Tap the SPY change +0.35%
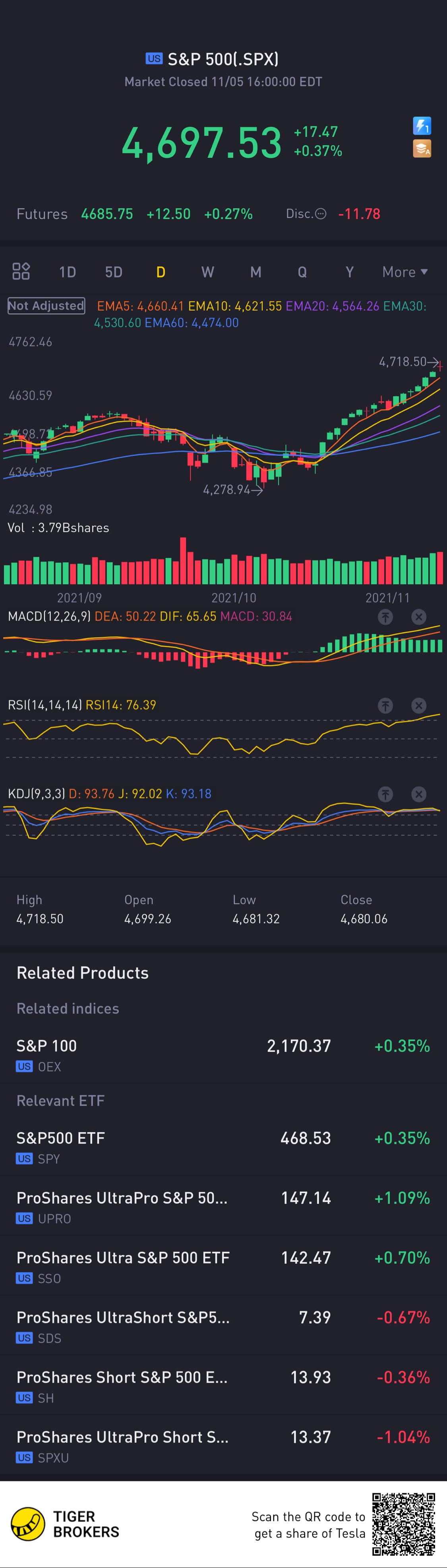This screenshot has height=1568, width=447. tap(402, 1138)
